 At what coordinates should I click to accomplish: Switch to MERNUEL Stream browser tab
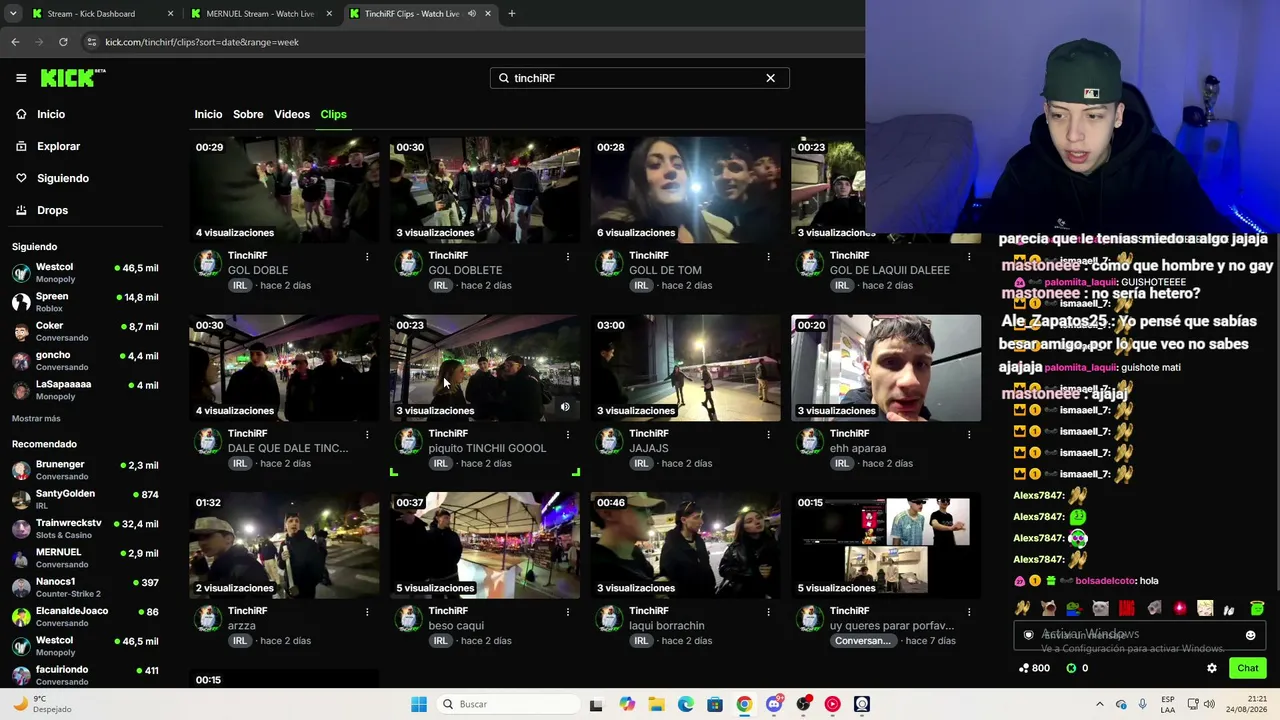(260, 14)
